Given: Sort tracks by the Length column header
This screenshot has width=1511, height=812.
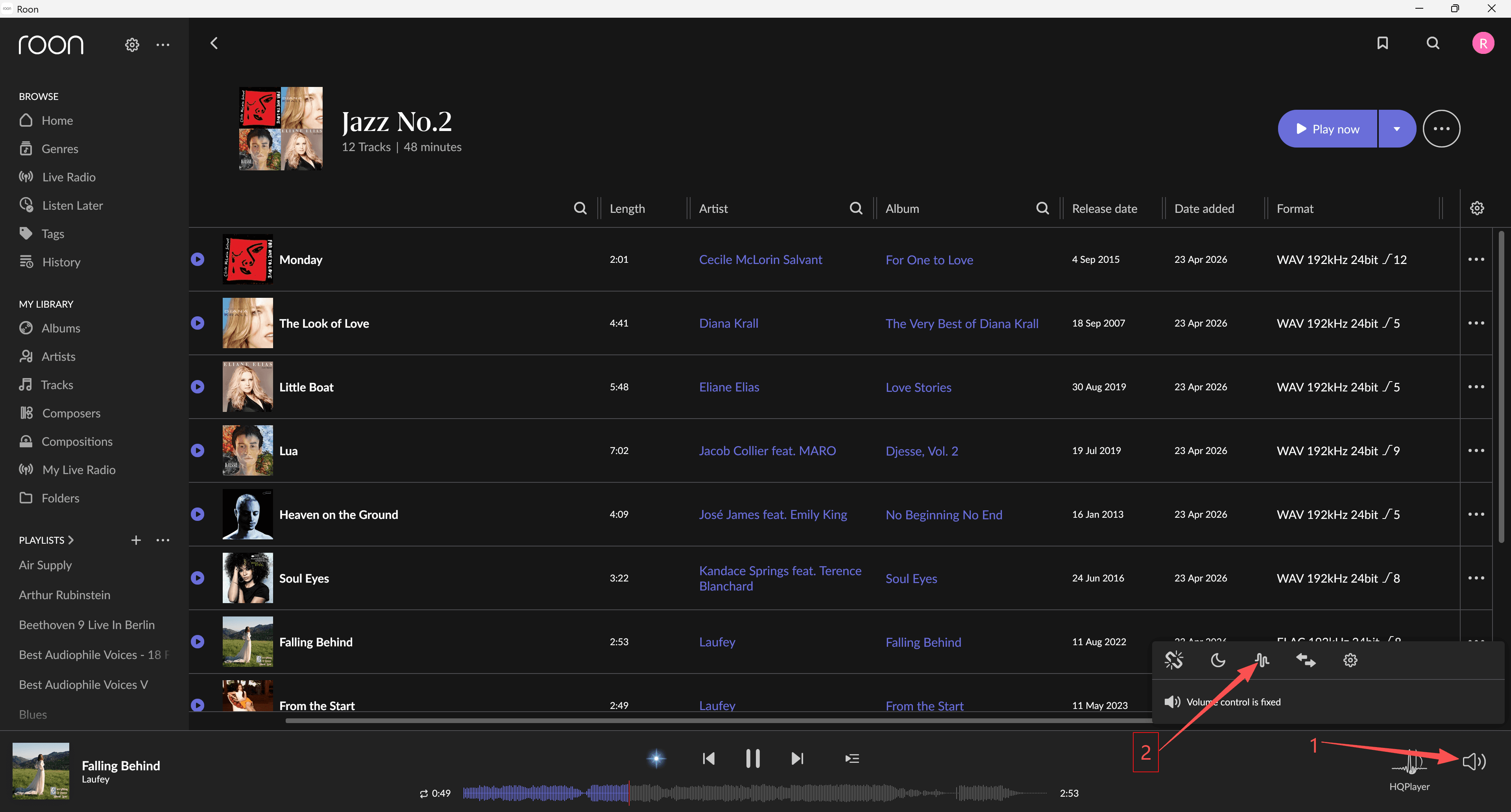Looking at the screenshot, I should [627, 209].
